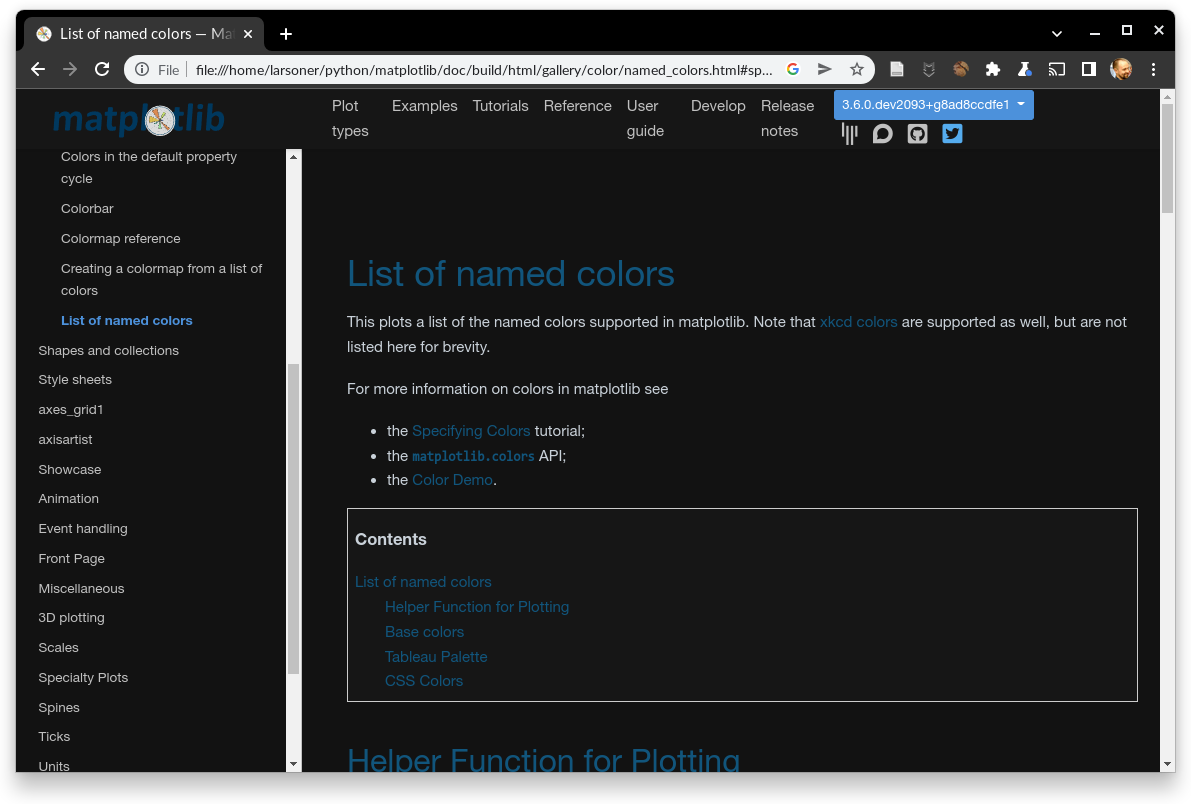Open Specialty Plots in sidebar
1191x804 pixels.
[x=84, y=678]
